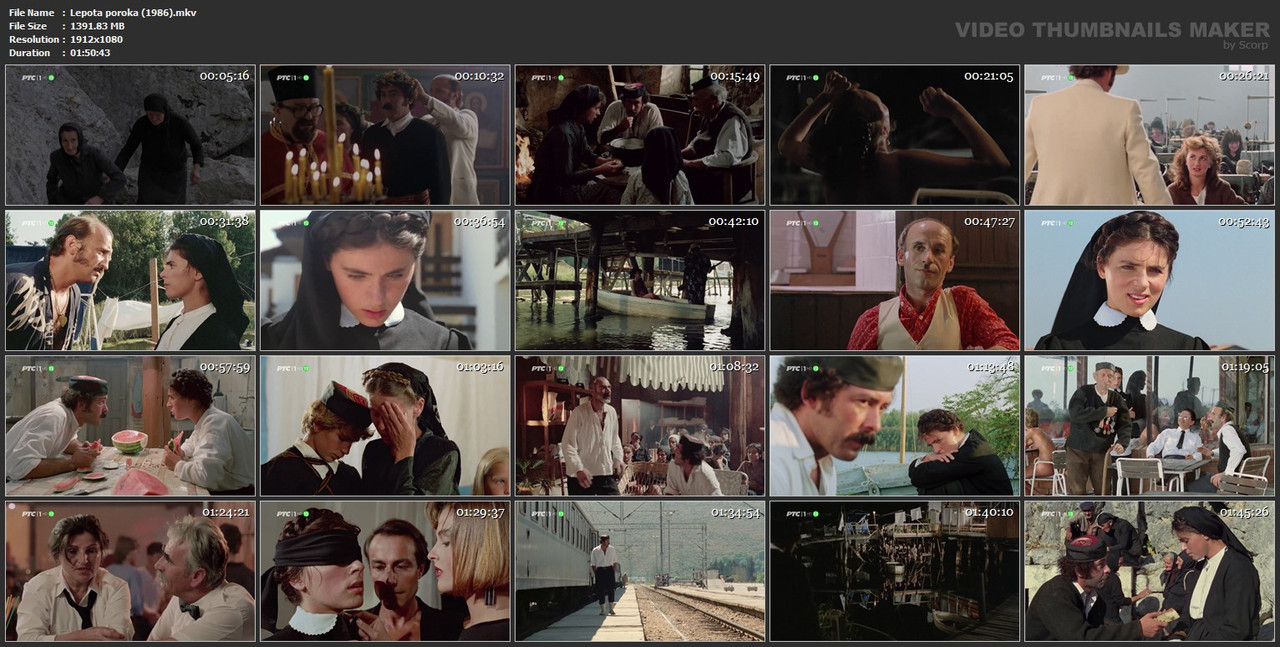1280x647 pixels.
Task: Open the thumbnail timestamped 00:47:27
Action: pyautogui.click(x=895, y=280)
